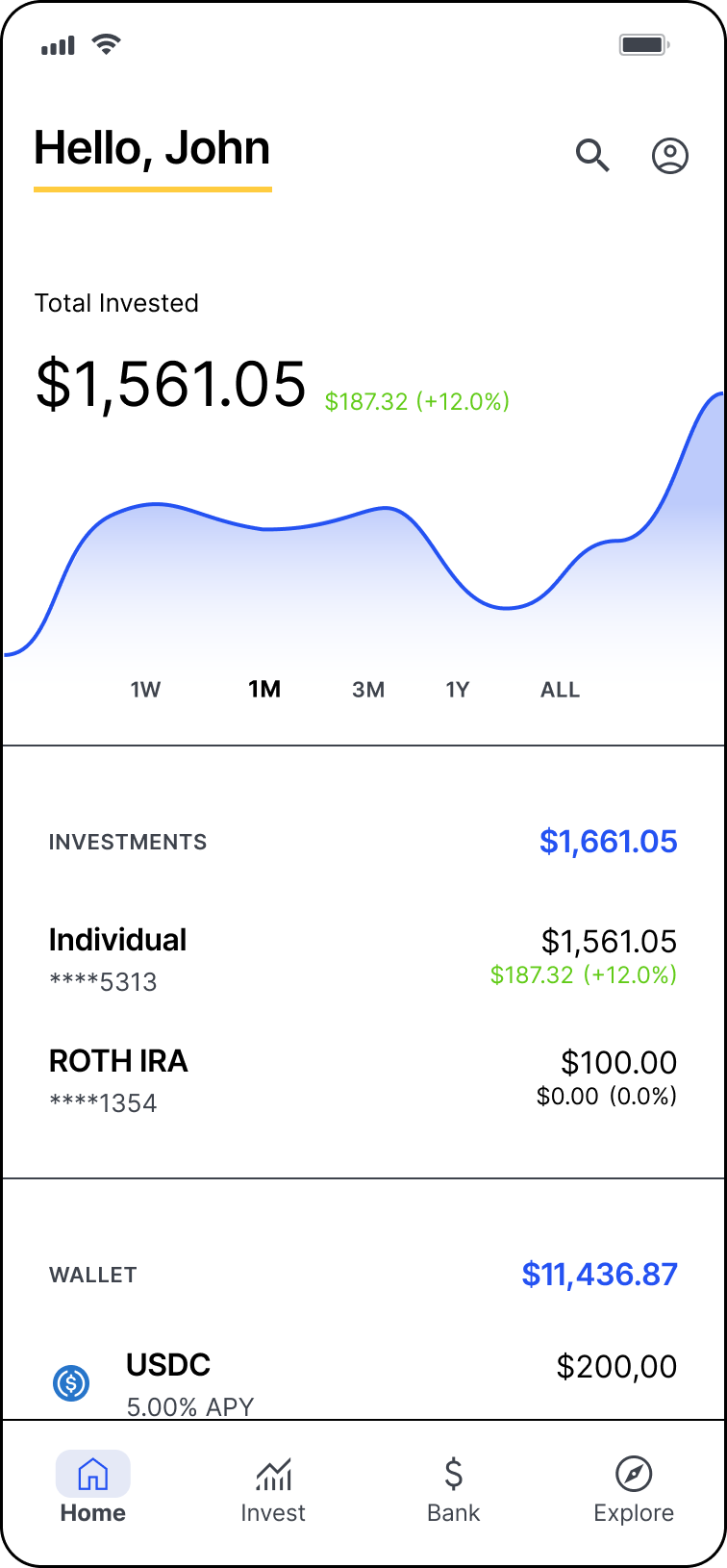Select the 1W chart range

click(x=145, y=690)
